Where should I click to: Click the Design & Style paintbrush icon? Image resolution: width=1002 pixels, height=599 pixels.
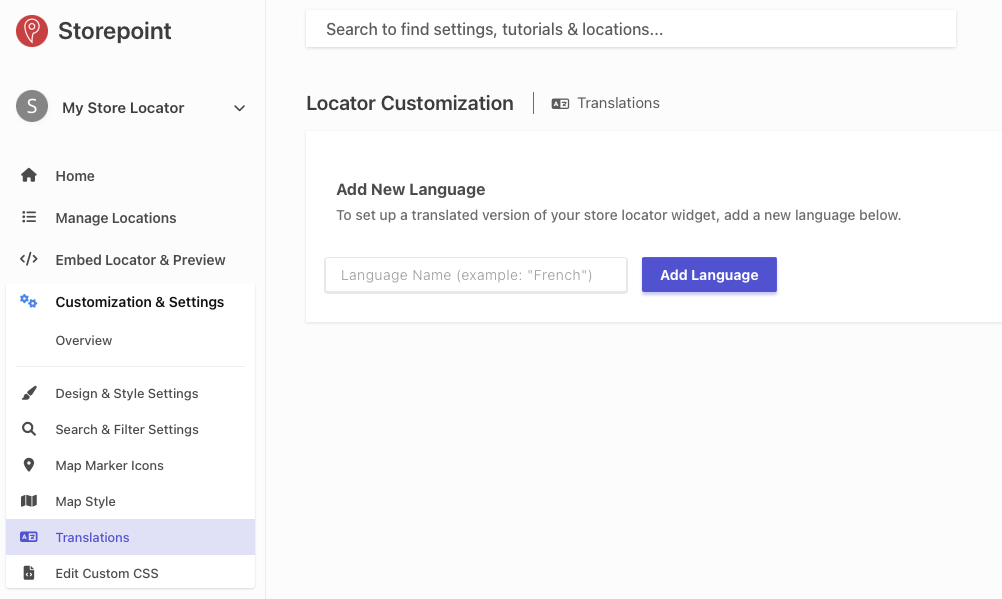click(x=29, y=394)
